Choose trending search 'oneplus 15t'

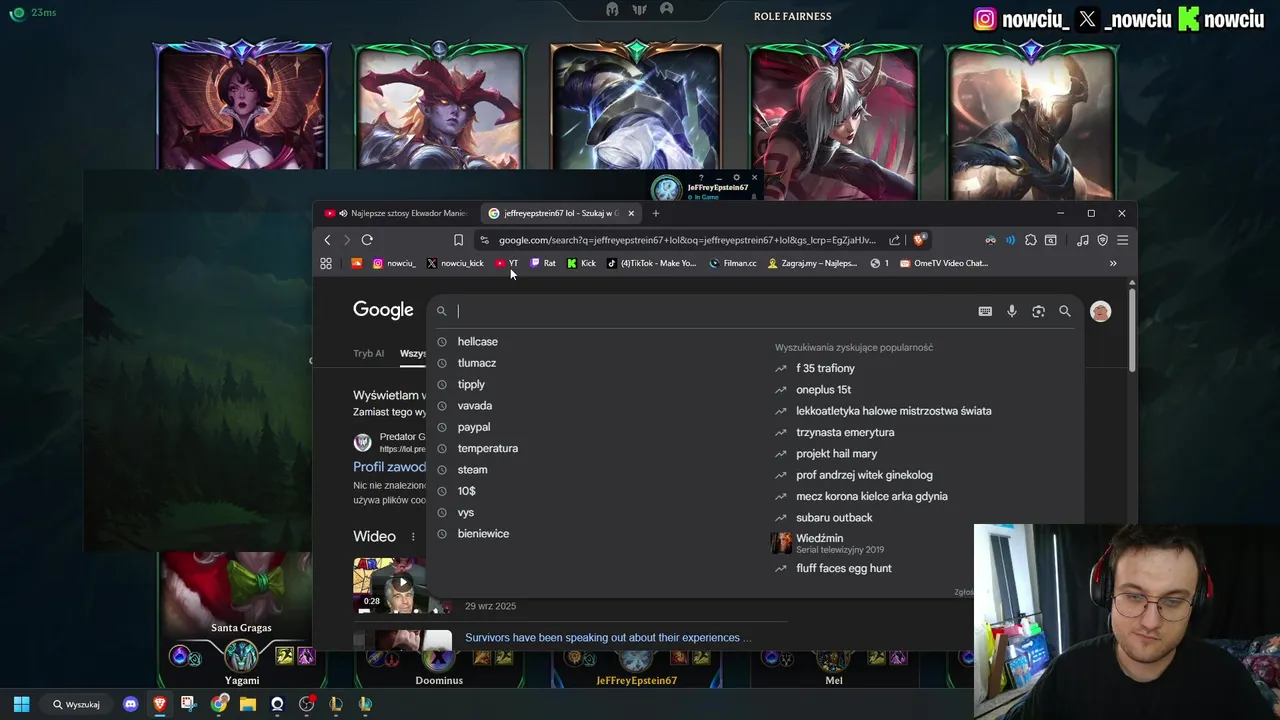pyautogui.click(x=823, y=390)
